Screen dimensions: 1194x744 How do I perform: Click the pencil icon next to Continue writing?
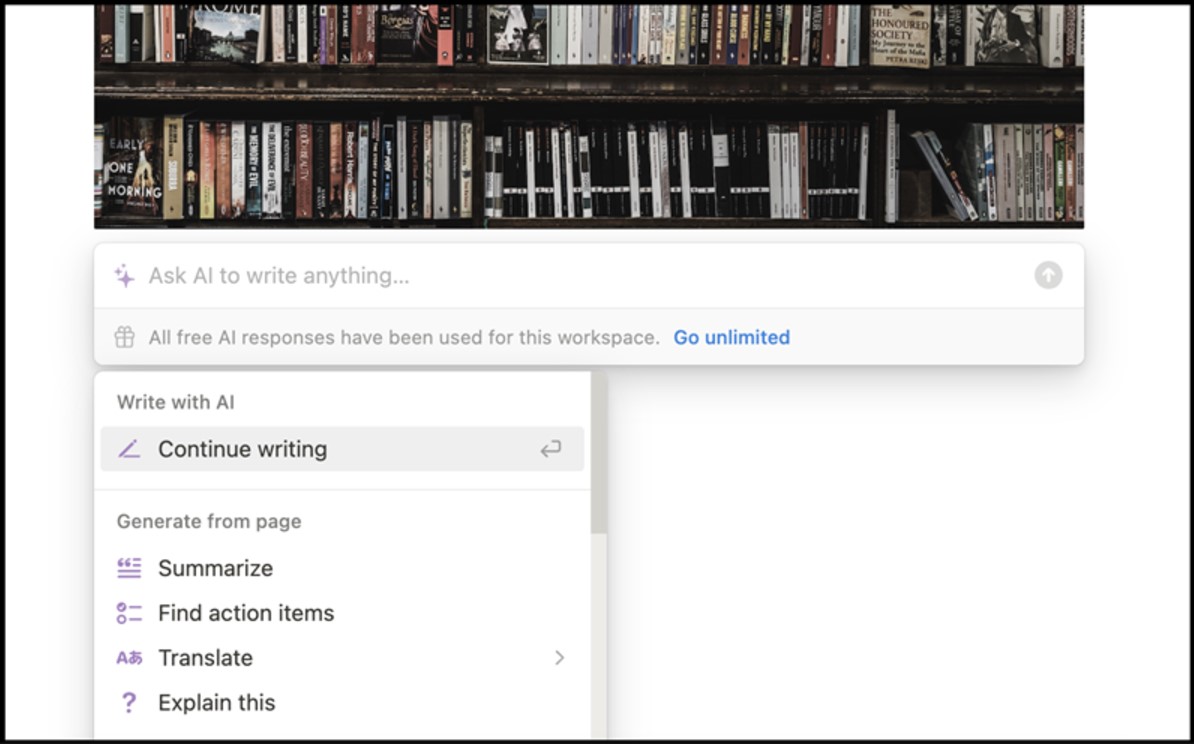[x=129, y=449]
